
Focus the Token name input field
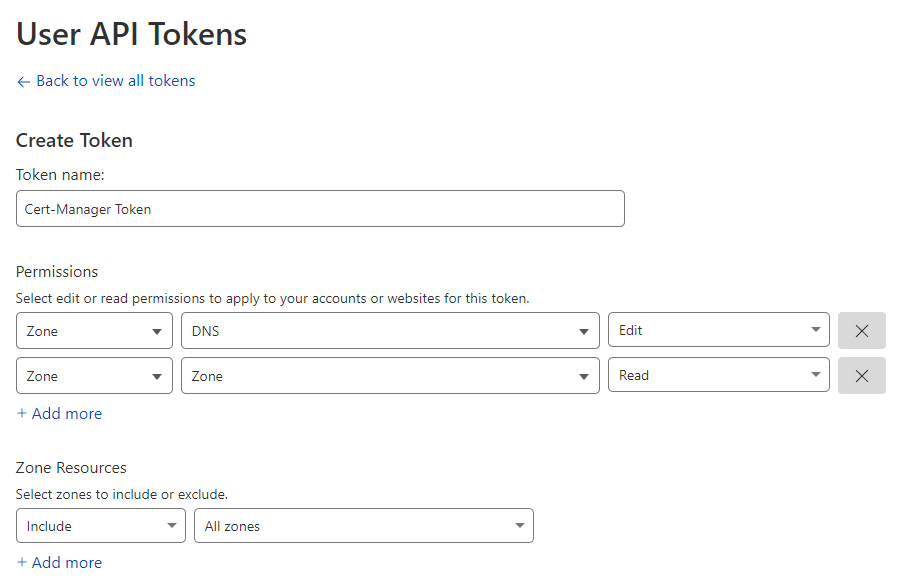(x=320, y=209)
